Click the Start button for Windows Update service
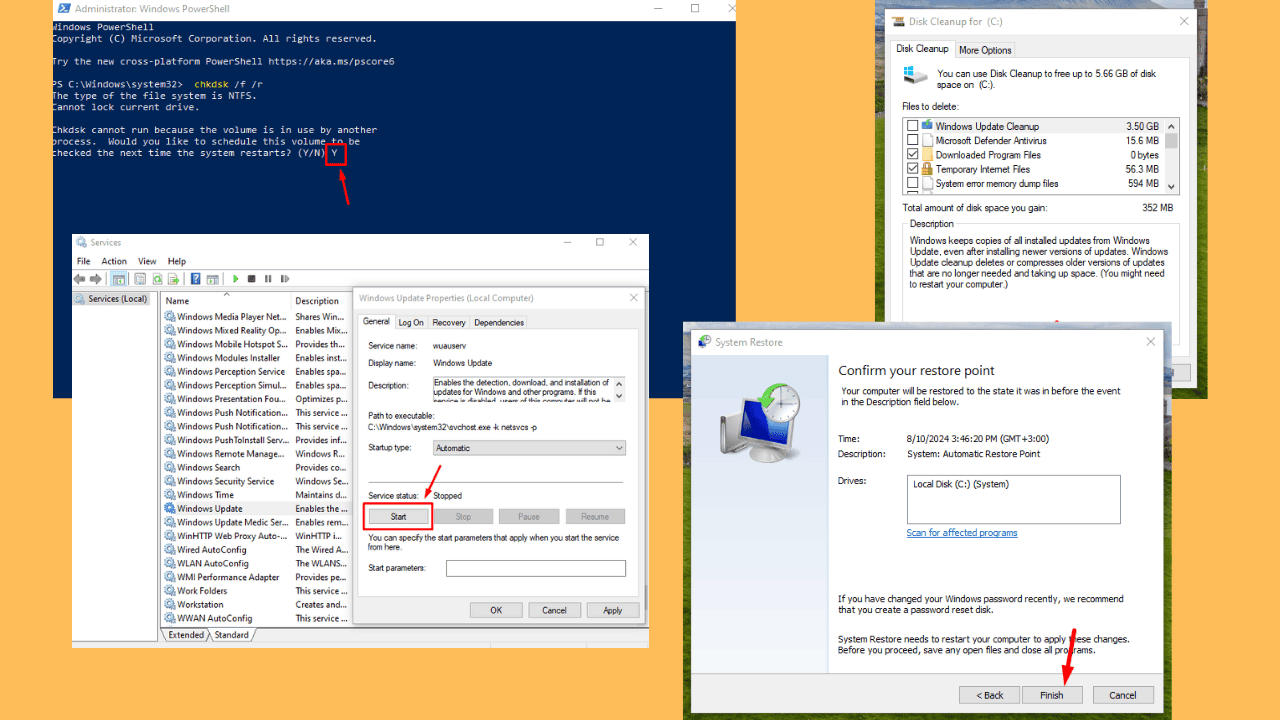Viewport: 1280px width, 720px height. pyautogui.click(x=398, y=517)
